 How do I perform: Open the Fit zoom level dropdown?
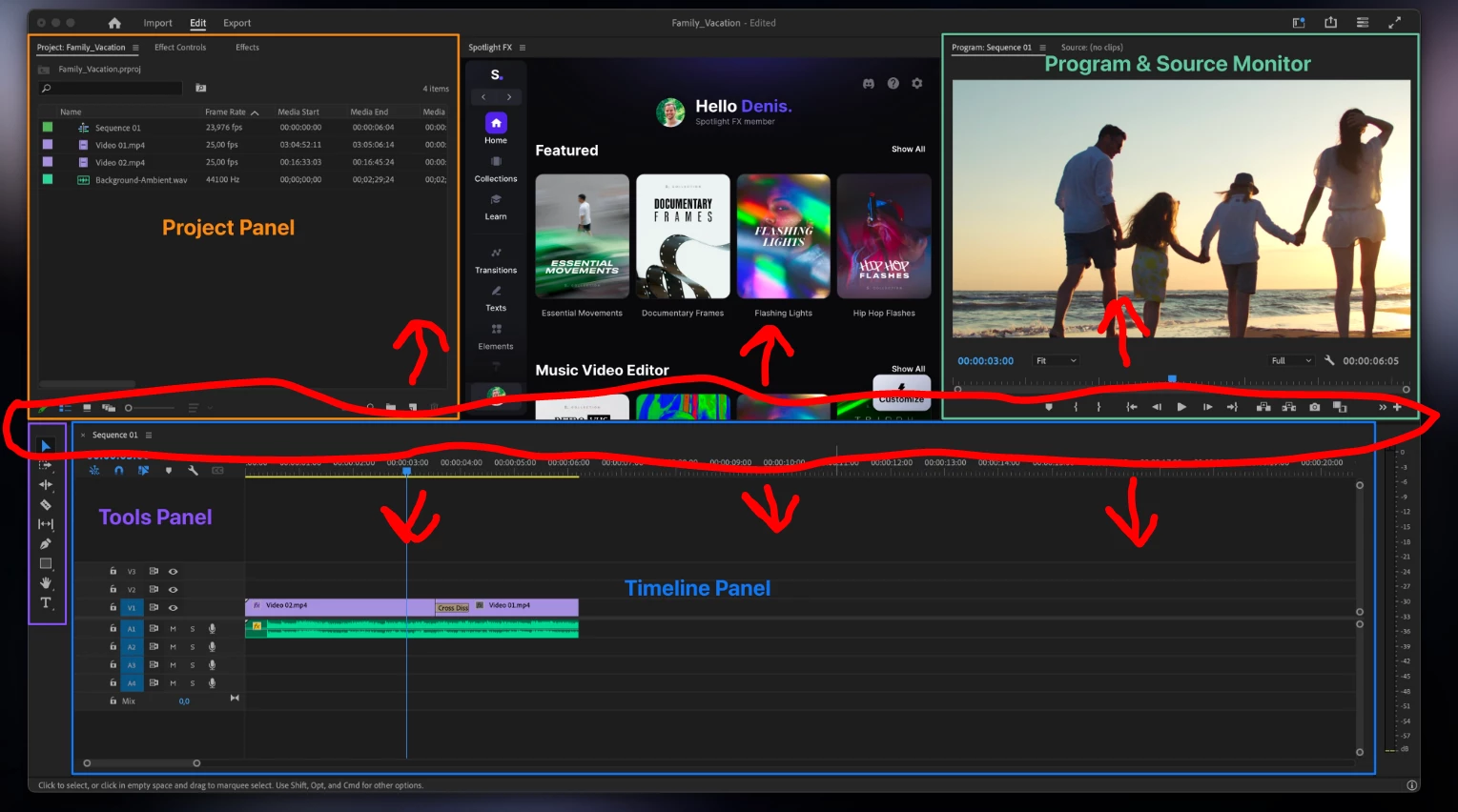point(1057,360)
